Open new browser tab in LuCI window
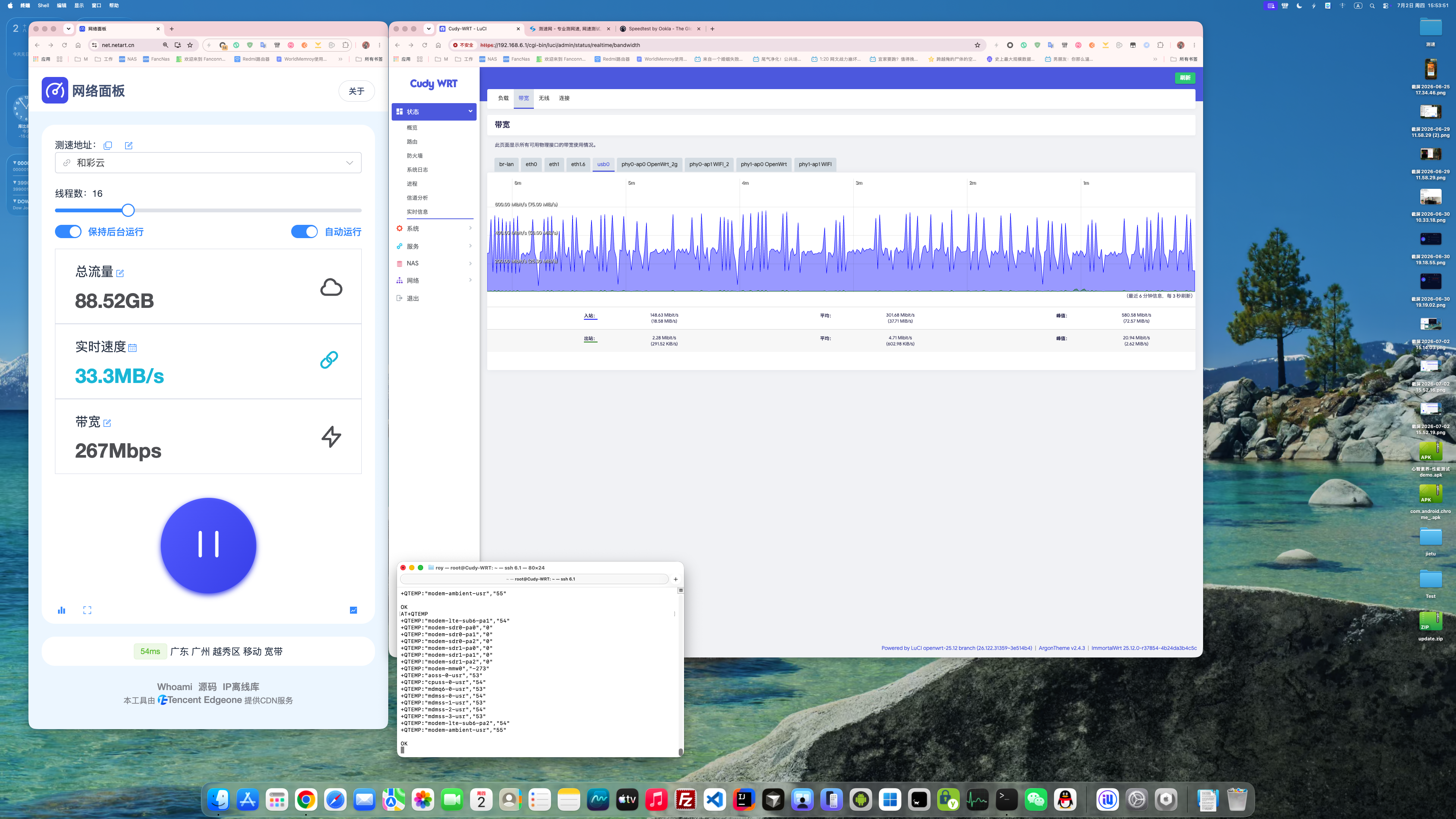1456x819 pixels. [x=712, y=29]
